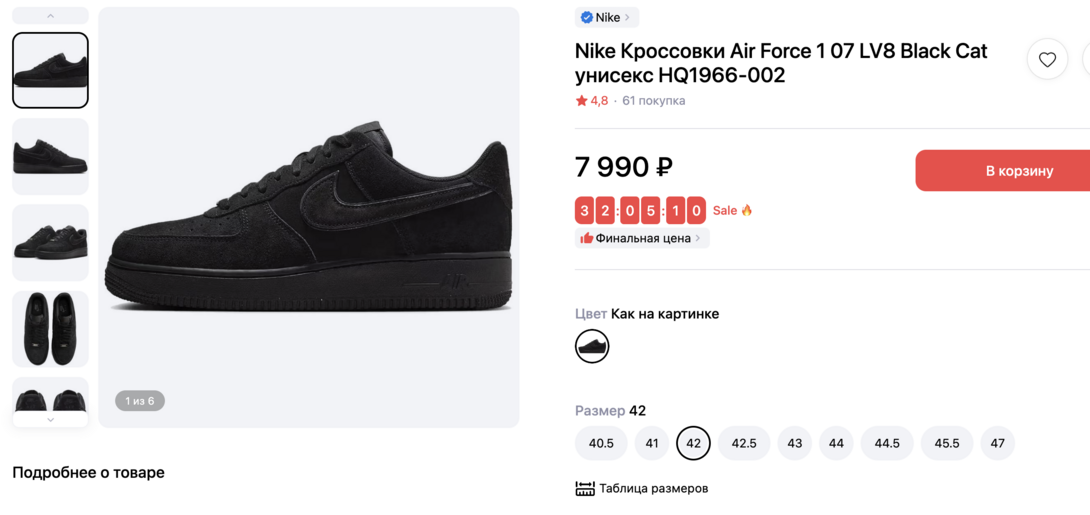The width and height of the screenshot is (1090, 515).
Task: Click the fire Sale icon
Action: 747,210
